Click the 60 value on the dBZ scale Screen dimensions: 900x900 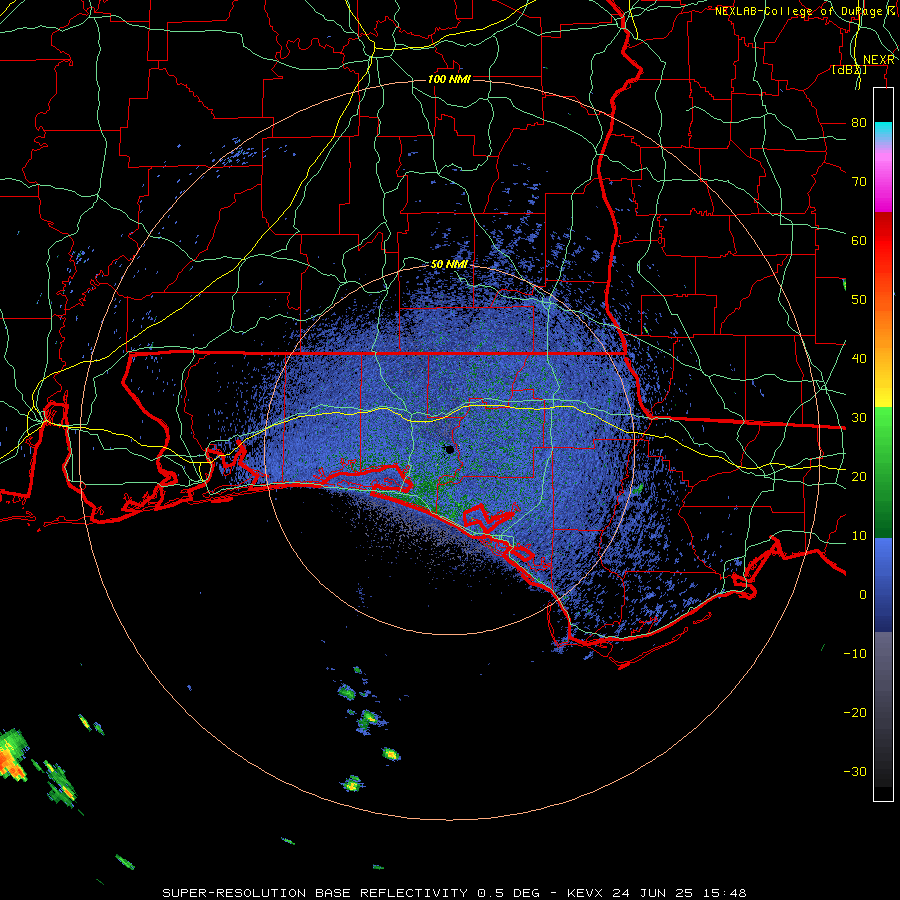[859, 240]
